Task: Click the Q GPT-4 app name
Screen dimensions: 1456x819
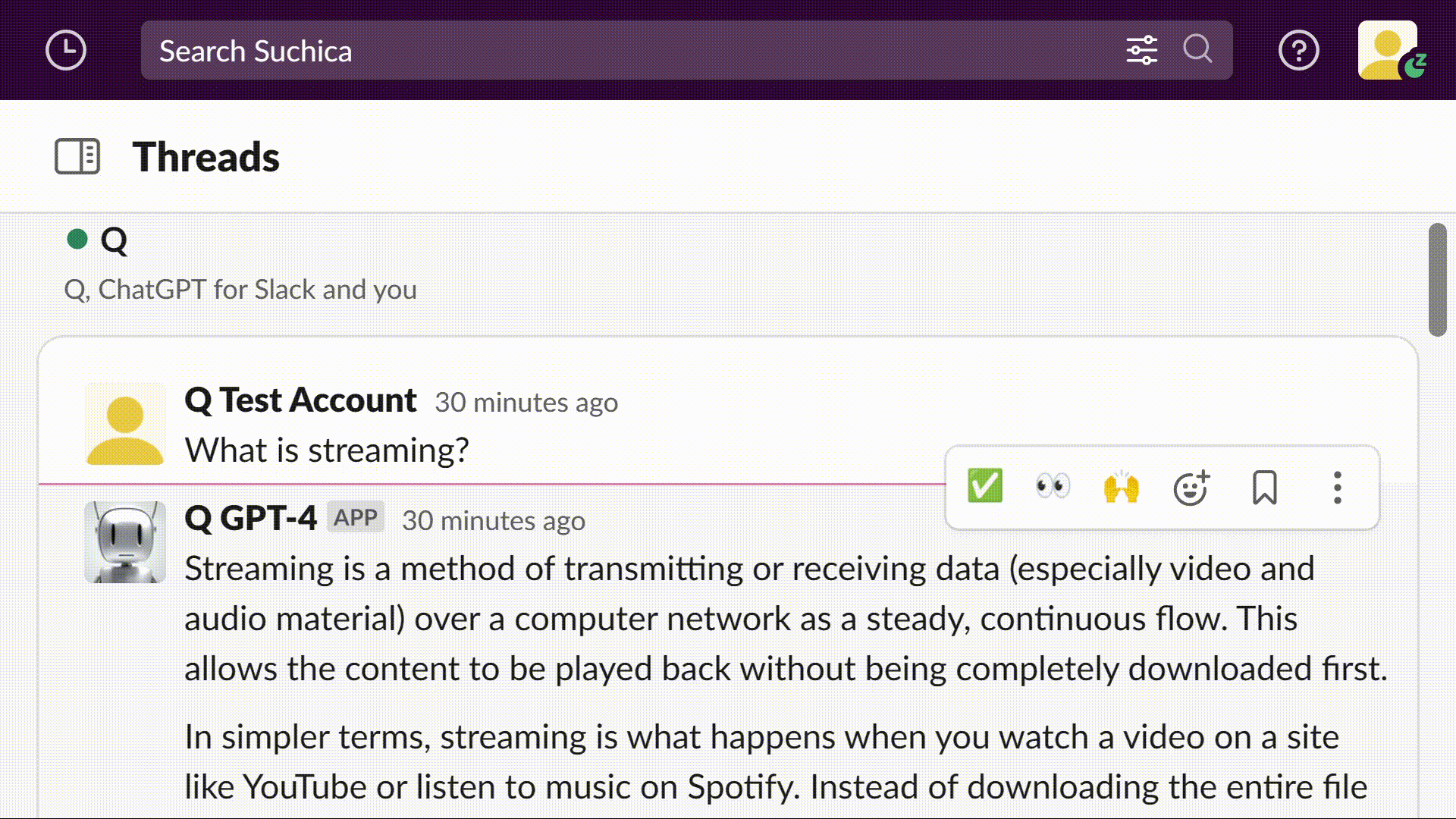Action: click(x=250, y=519)
